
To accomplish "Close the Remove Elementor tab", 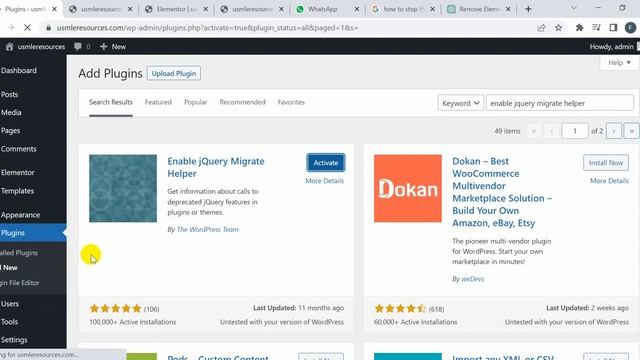I will [x=508, y=9].
